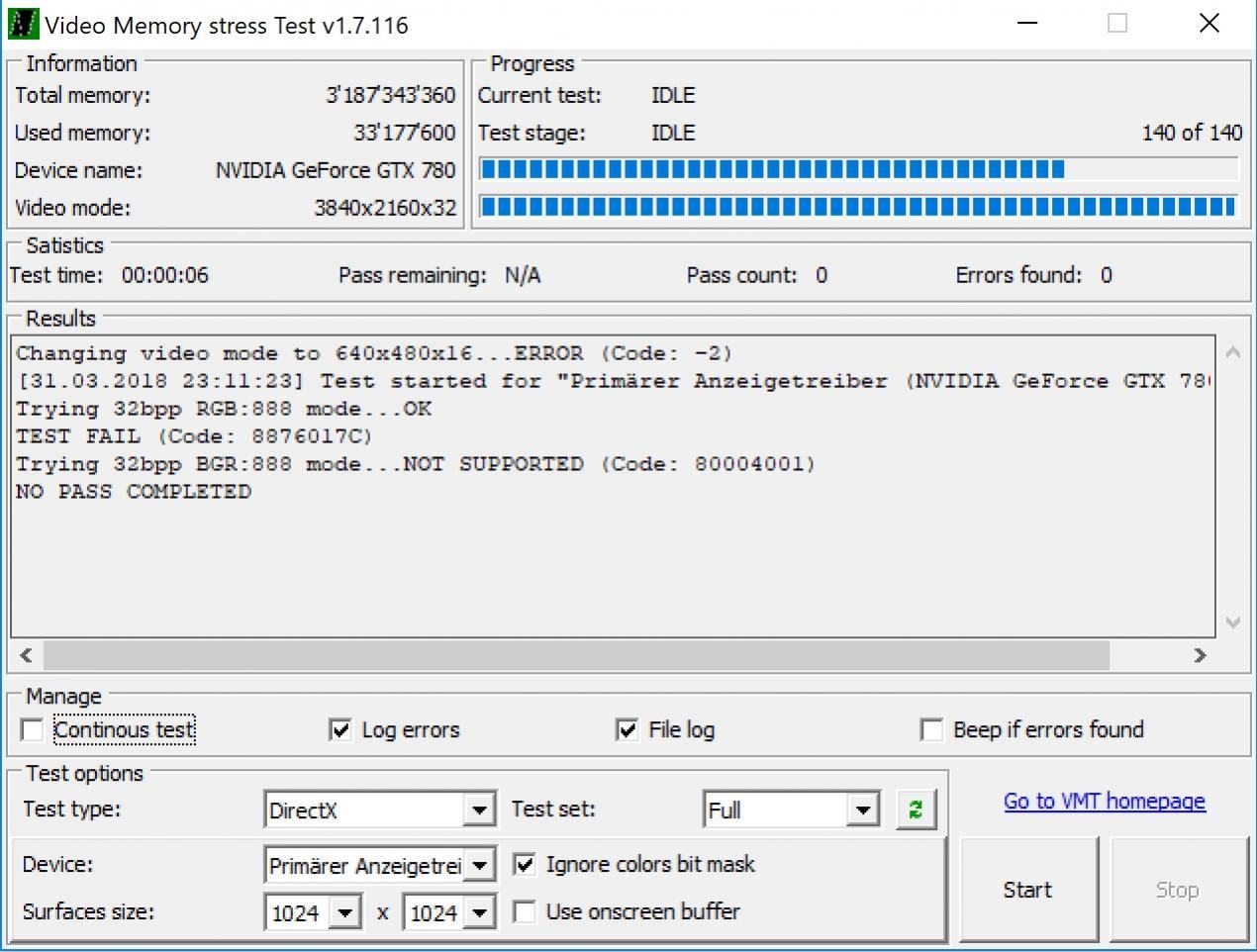Click the Test started log line
This screenshot has width=1257, height=952.
(614, 381)
